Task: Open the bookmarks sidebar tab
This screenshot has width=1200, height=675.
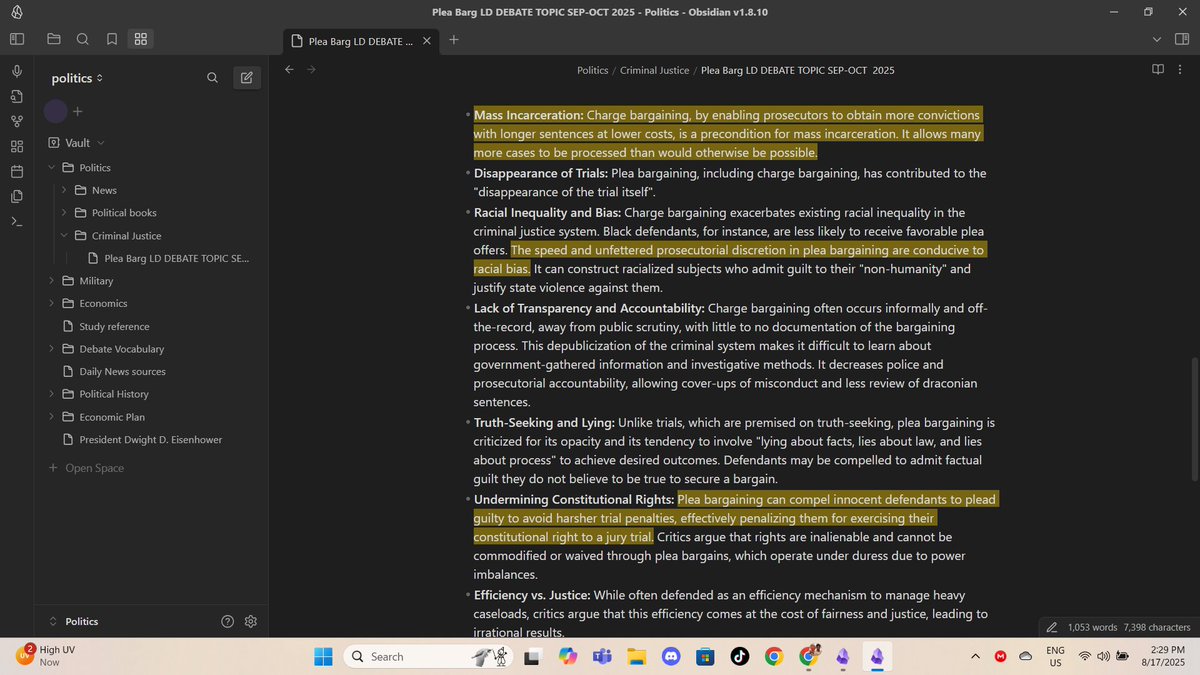Action: click(112, 39)
